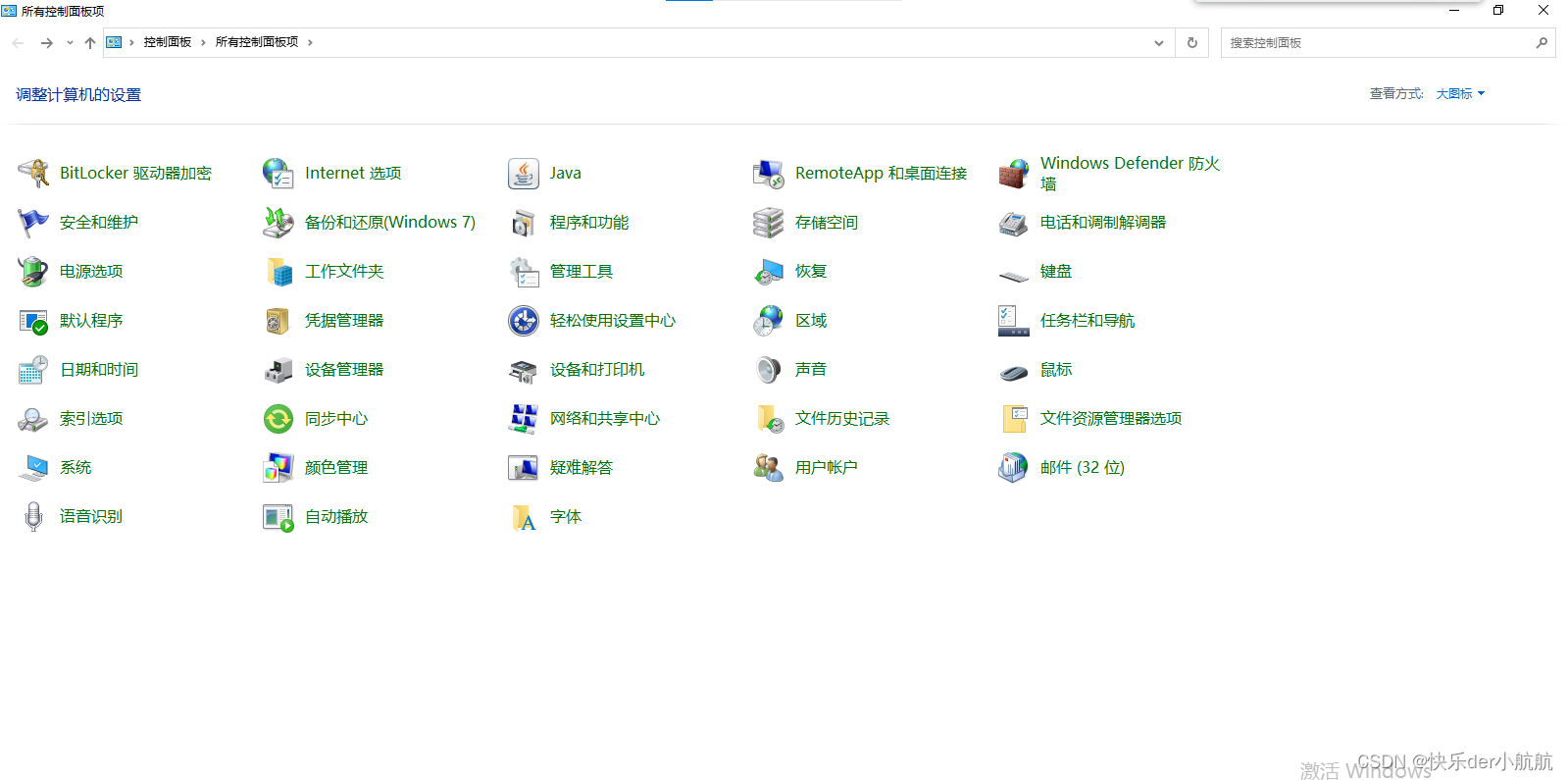This screenshot has width=1568, height=780.
Task: Open the 默认程序 icon
Action: tap(33, 321)
